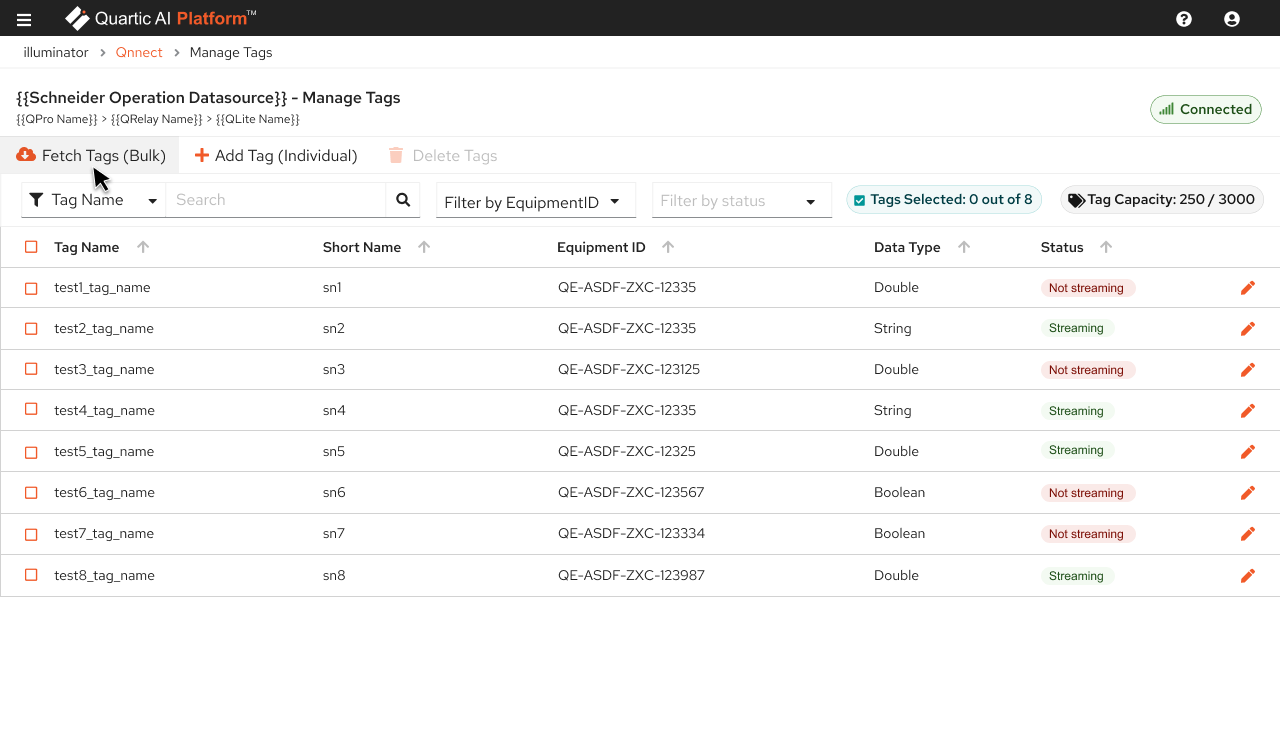The image size is (1280, 740).
Task: Edit test7_tag_name with pencil icon
Action: click(1248, 534)
